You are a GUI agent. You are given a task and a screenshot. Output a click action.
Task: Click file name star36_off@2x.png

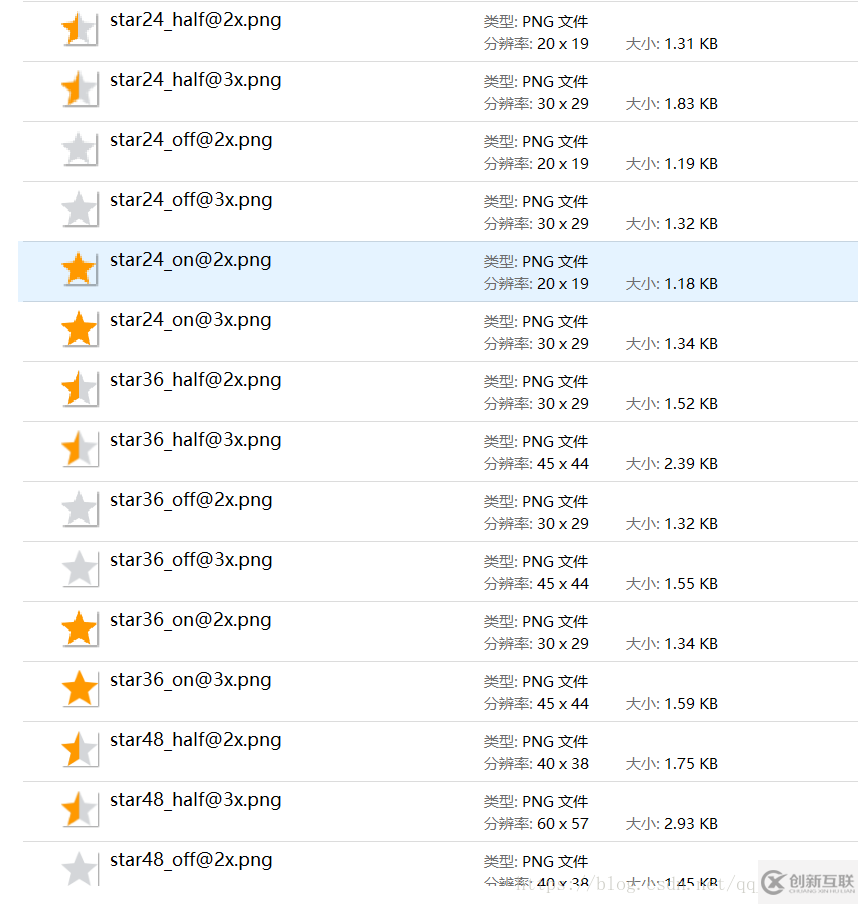point(191,500)
